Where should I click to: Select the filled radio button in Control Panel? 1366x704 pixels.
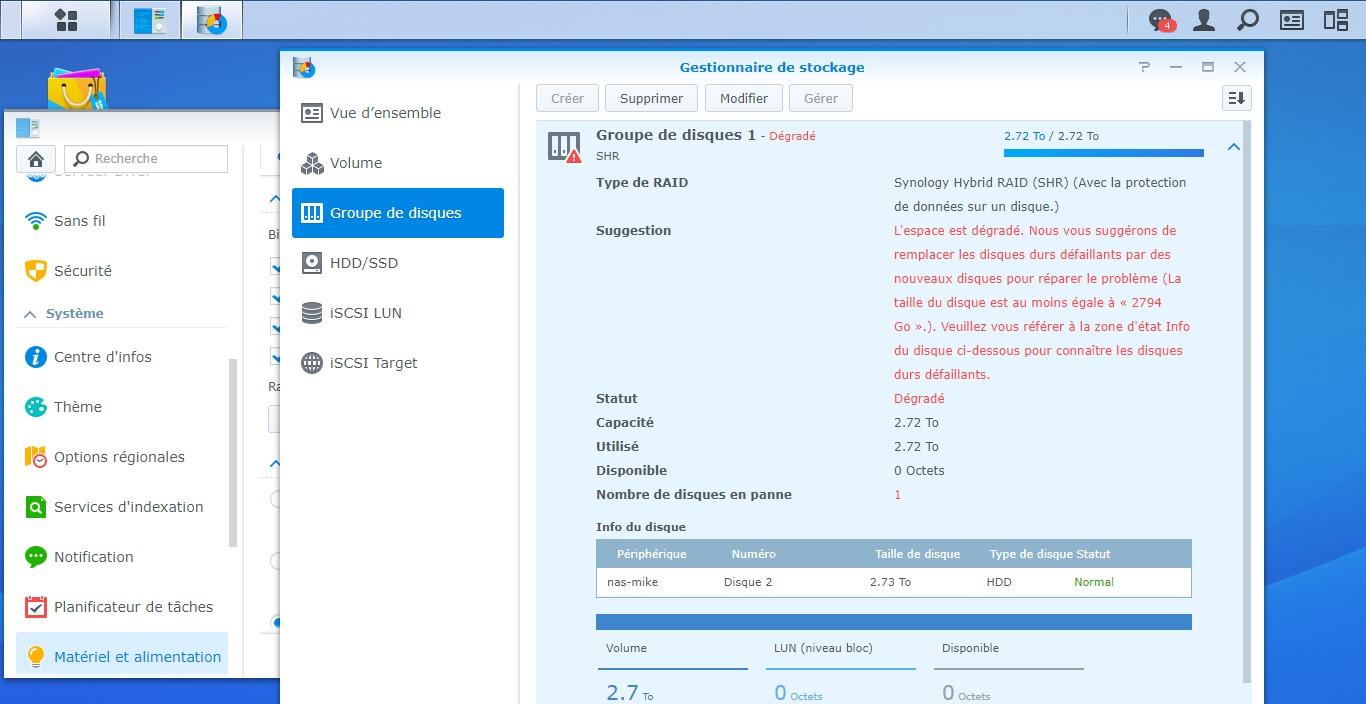(x=276, y=622)
